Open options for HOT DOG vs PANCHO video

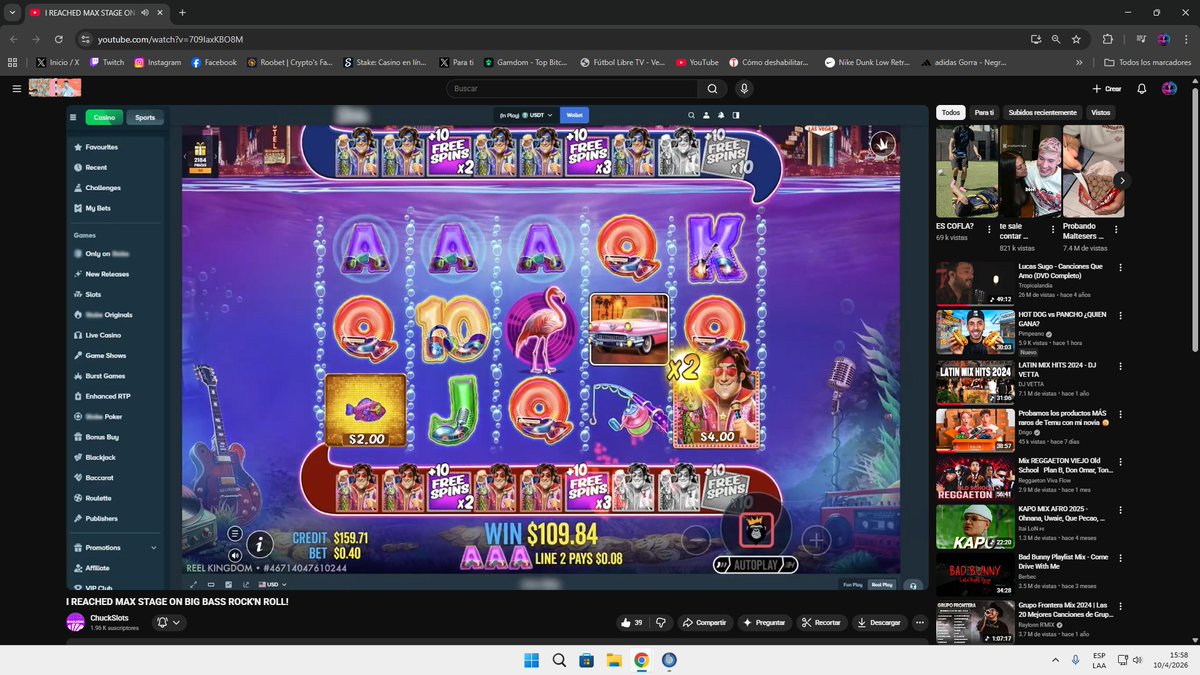1120,316
